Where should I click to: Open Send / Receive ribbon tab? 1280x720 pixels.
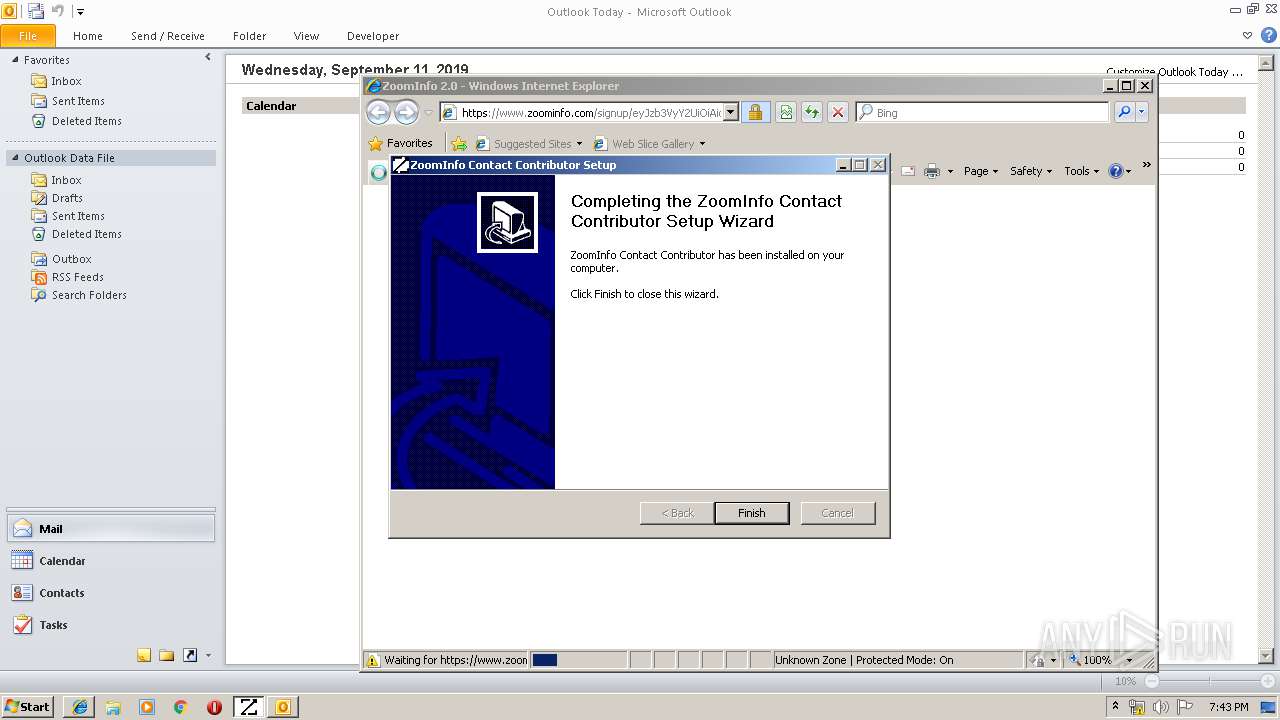coord(167,36)
